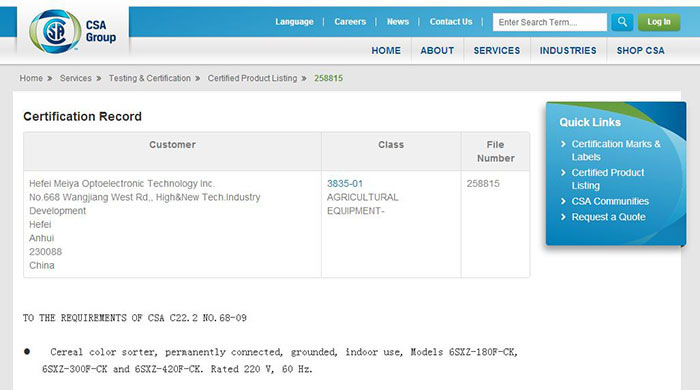Screen dimensions: 700x390
Task: Click the AGRICULTURAL EQUIPMENT- class text
Action: tap(362, 204)
